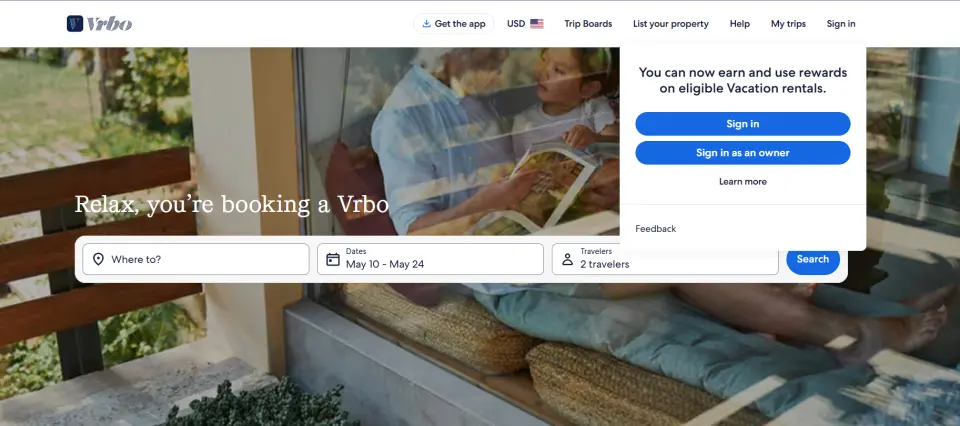Click the person icon in Travelers field
The width and height of the screenshot is (960, 426).
point(568,260)
